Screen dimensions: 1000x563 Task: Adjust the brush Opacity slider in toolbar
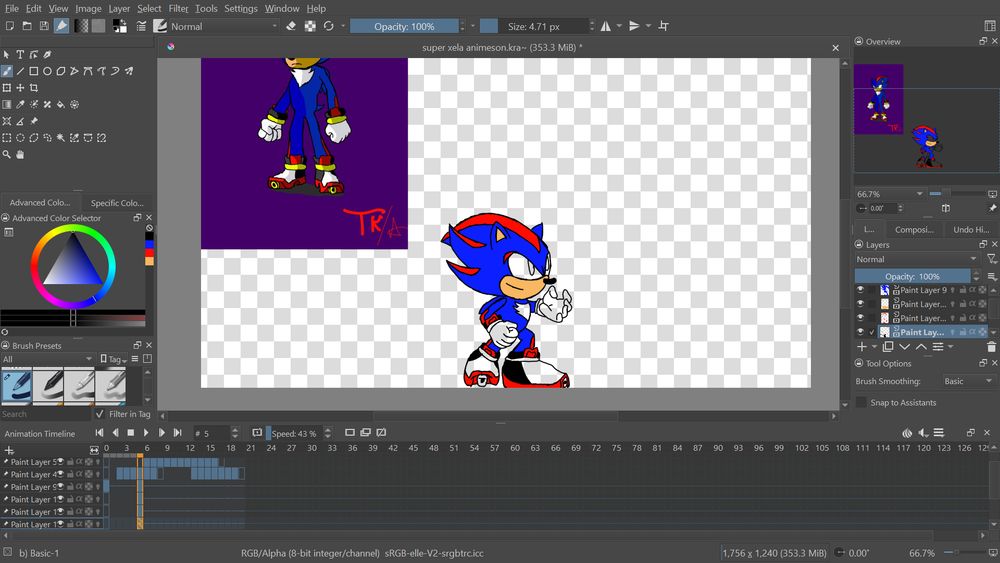pyautogui.click(x=405, y=26)
